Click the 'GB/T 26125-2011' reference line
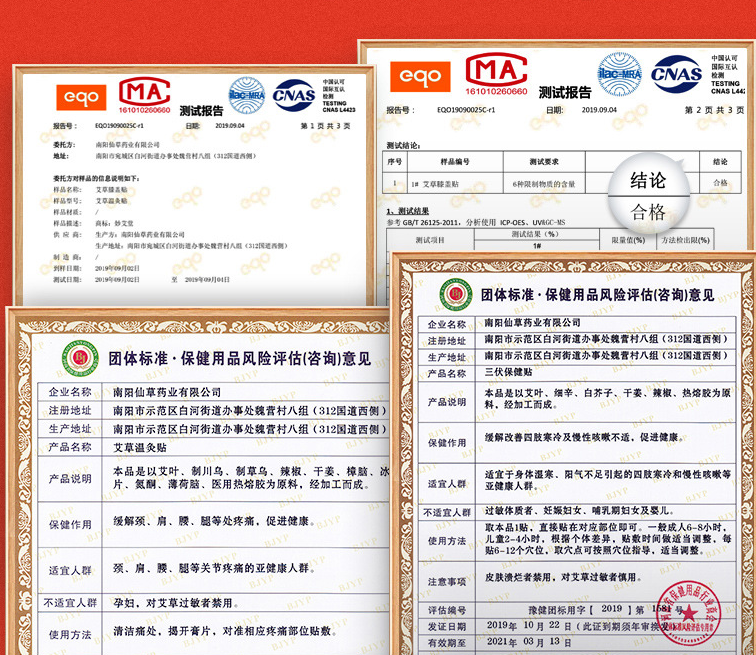Viewport: 756px width, 655px height. (x=475, y=222)
